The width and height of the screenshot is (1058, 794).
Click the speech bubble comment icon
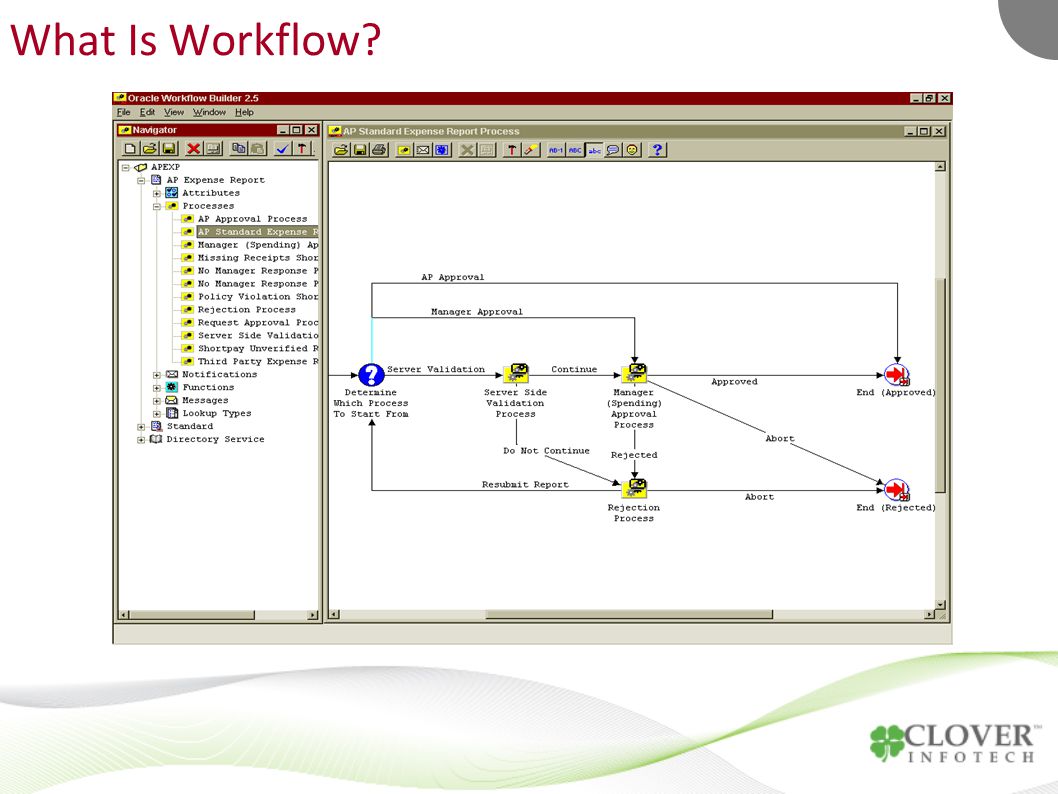pos(613,150)
